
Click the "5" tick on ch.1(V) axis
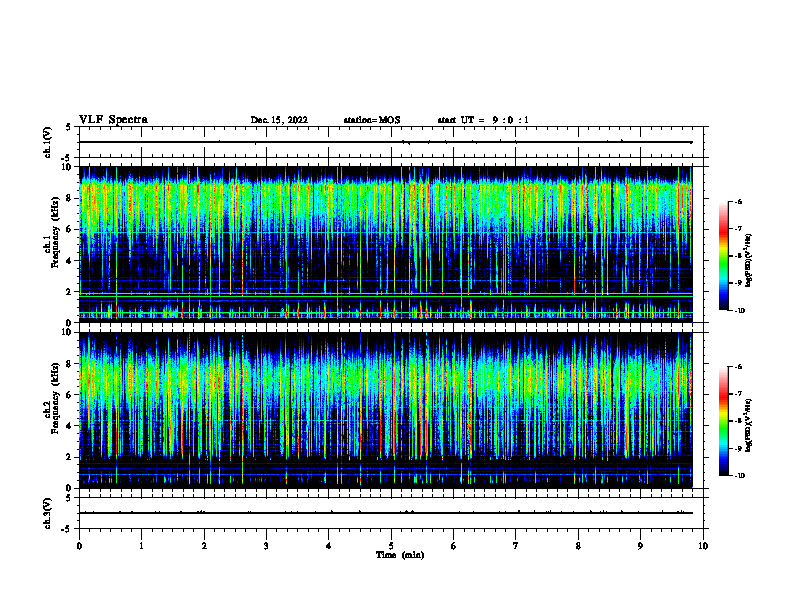(x=69, y=127)
